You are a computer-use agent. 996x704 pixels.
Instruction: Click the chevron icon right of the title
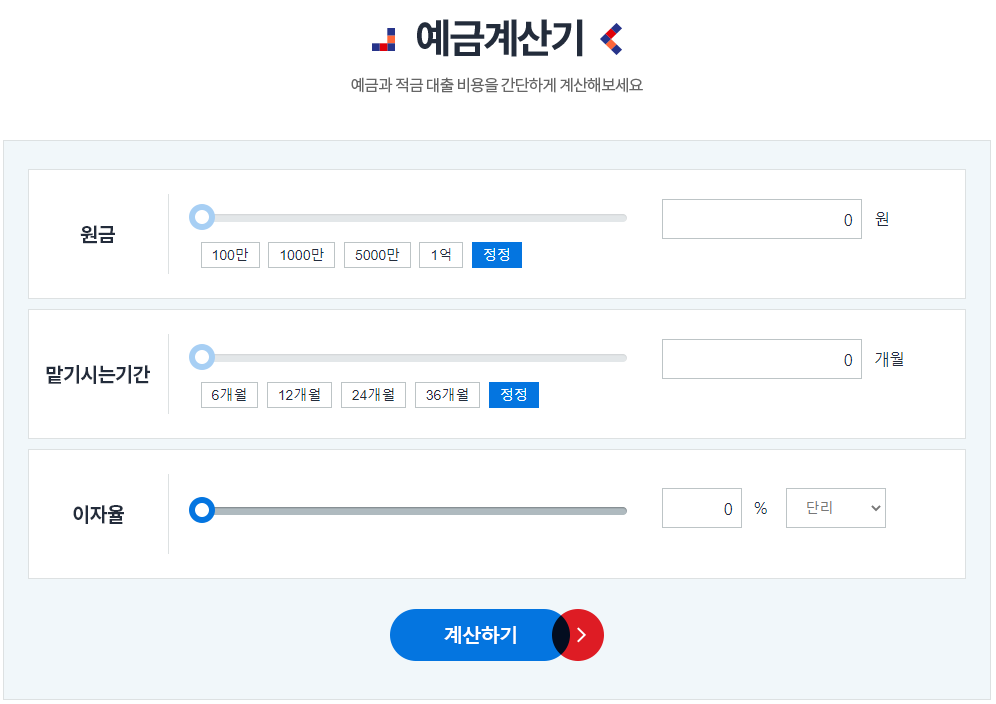[x=611, y=38]
